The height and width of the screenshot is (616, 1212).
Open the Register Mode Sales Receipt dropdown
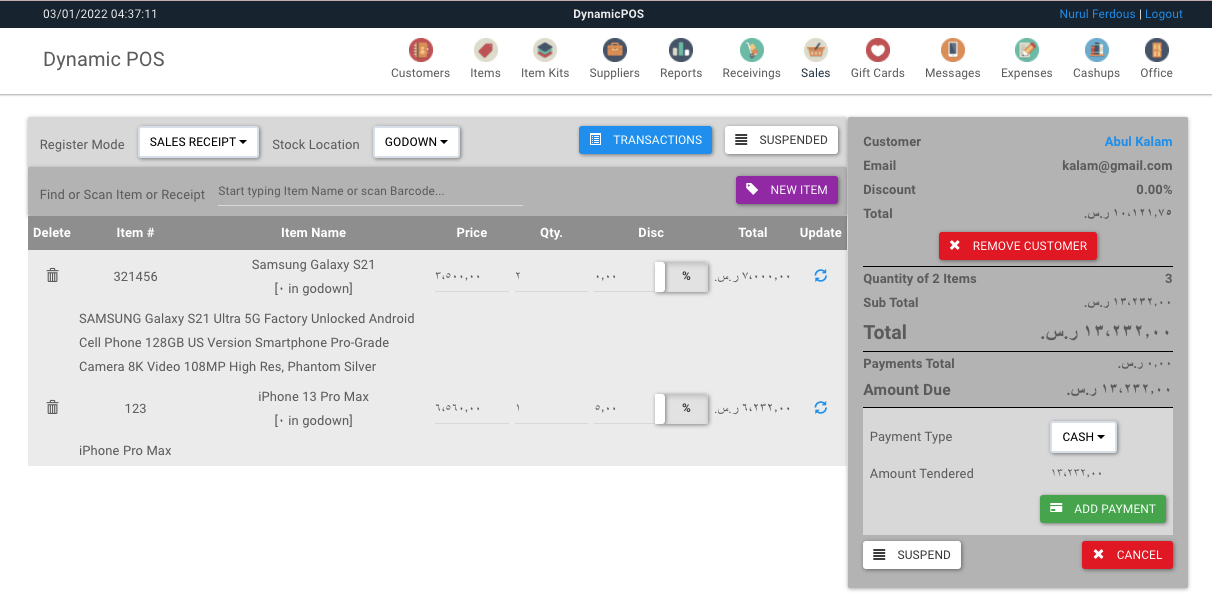click(198, 142)
